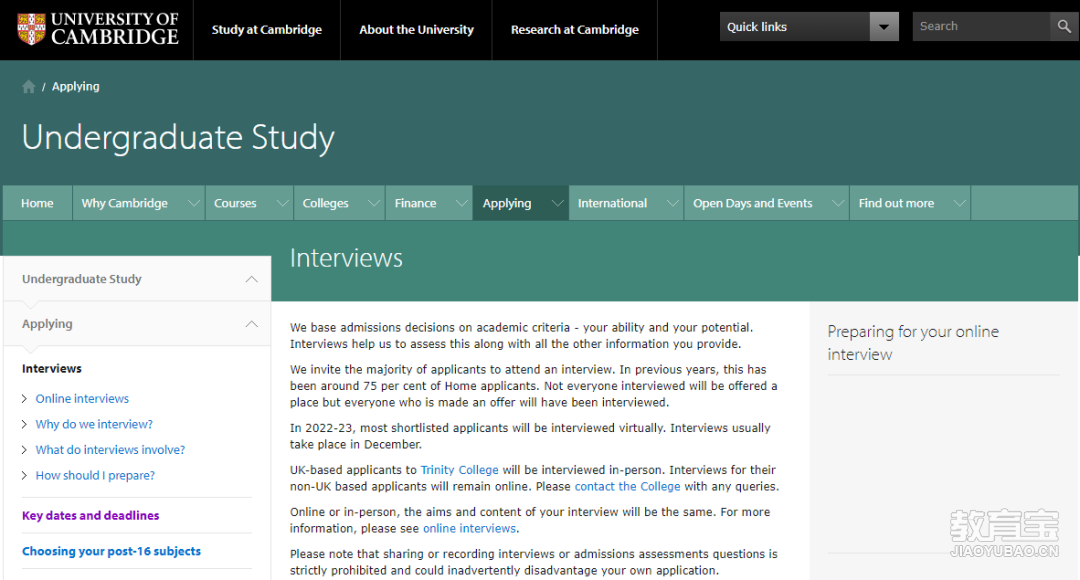This screenshot has width=1080, height=580.
Task: Select the Finance navigation tab
Action: [415, 203]
